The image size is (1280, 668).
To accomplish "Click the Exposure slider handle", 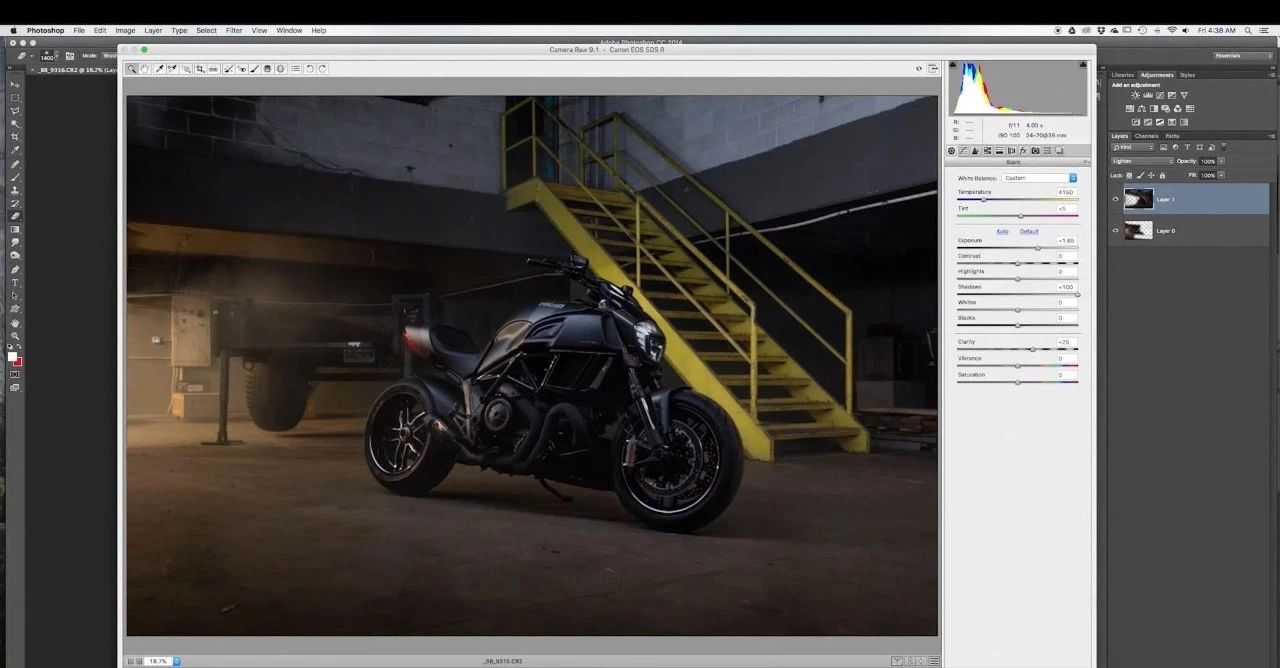I will pos(1037,247).
